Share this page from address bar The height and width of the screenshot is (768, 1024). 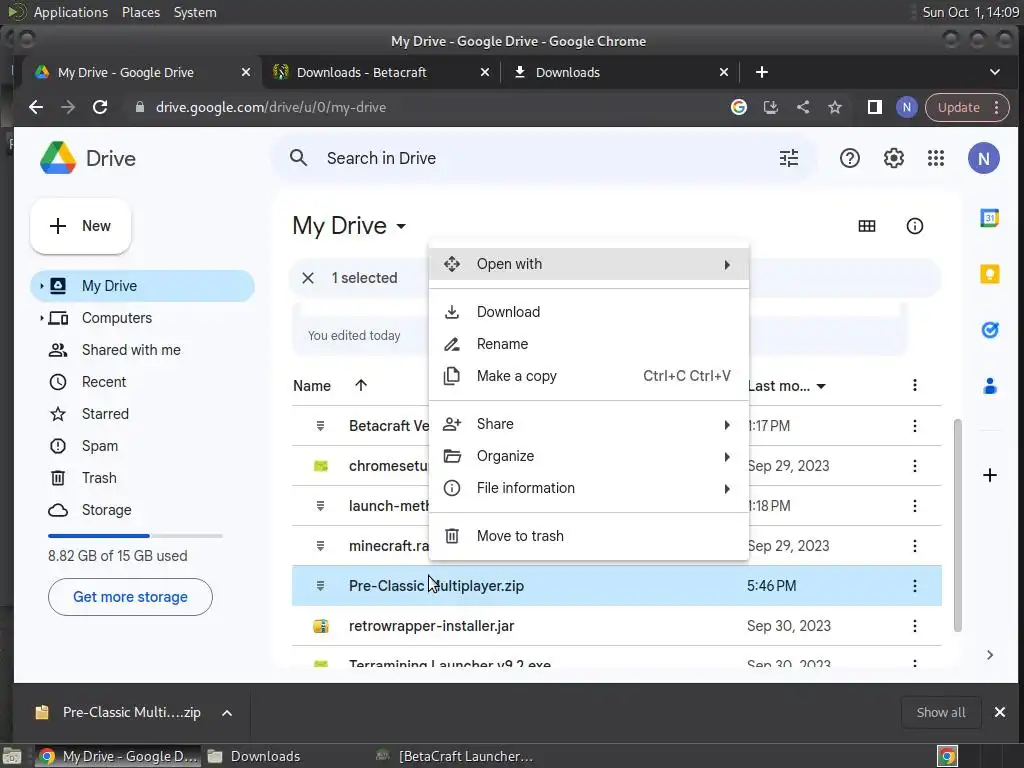click(x=803, y=107)
